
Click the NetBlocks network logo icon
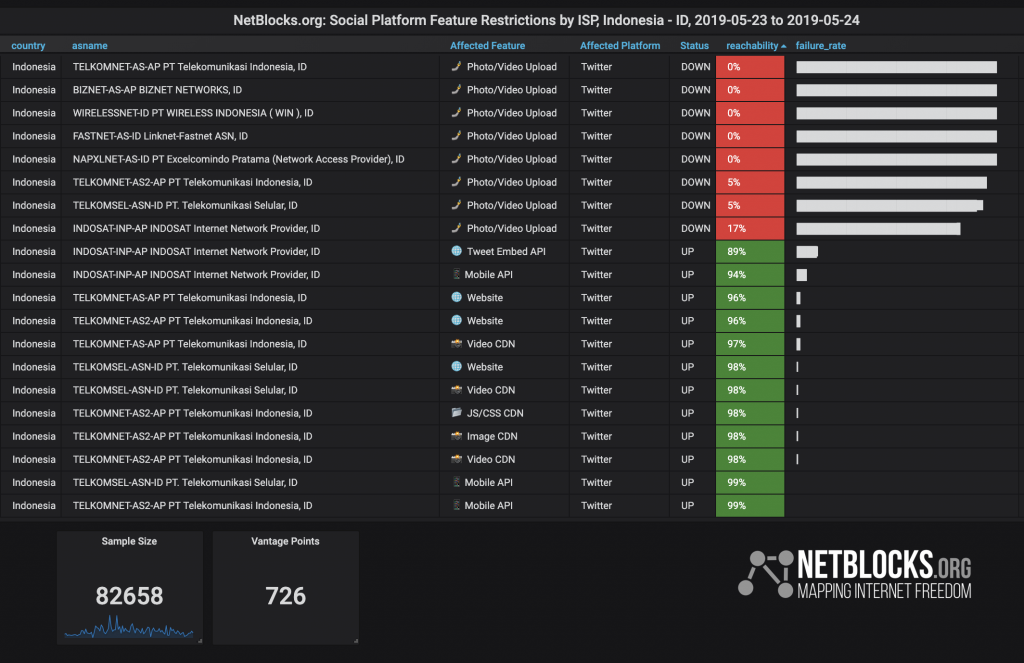point(765,574)
